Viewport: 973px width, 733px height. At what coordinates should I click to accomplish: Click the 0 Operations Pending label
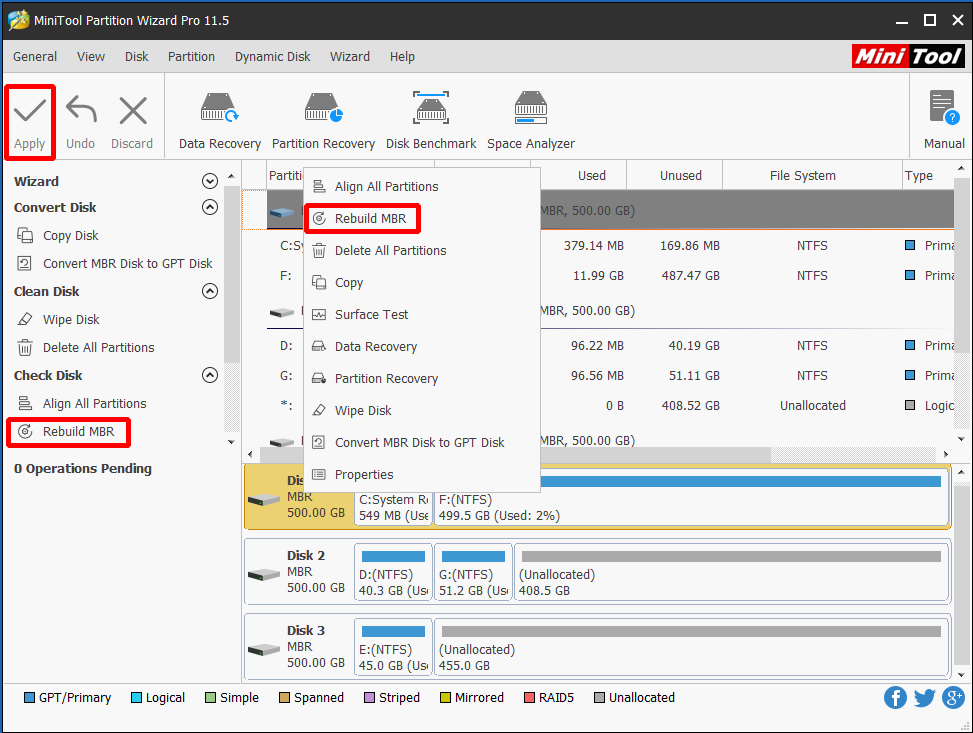click(x=83, y=469)
